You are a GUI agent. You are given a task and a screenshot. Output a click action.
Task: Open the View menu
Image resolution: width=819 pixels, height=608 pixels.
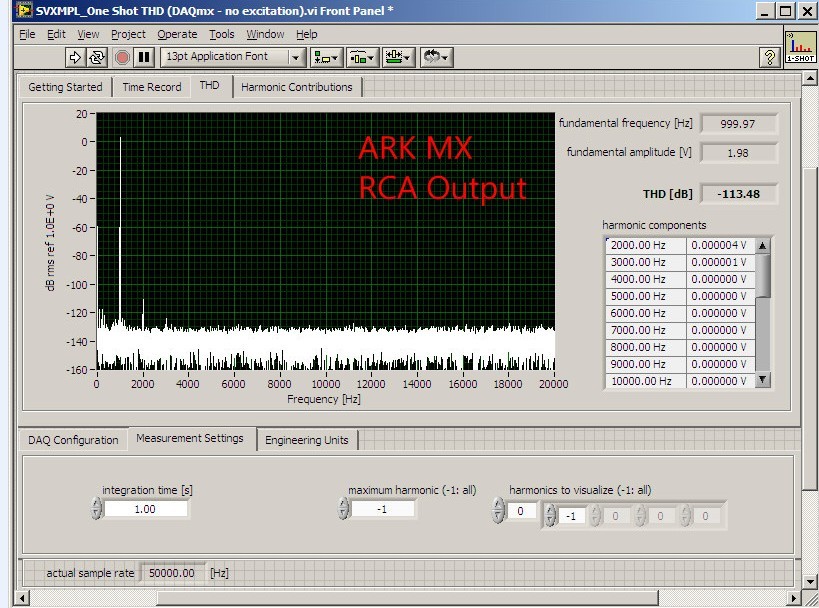88,34
